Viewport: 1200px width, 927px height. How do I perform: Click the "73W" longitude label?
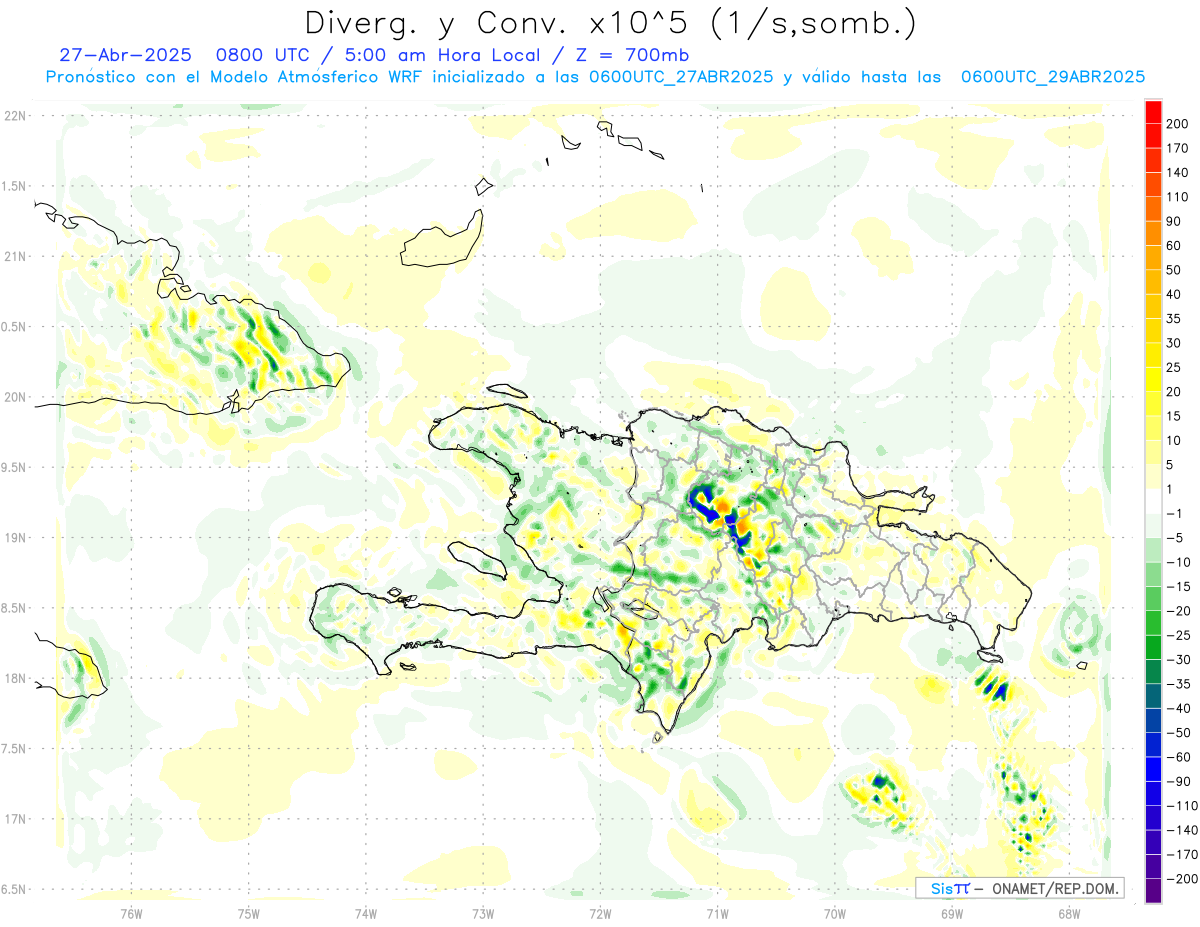483,913
